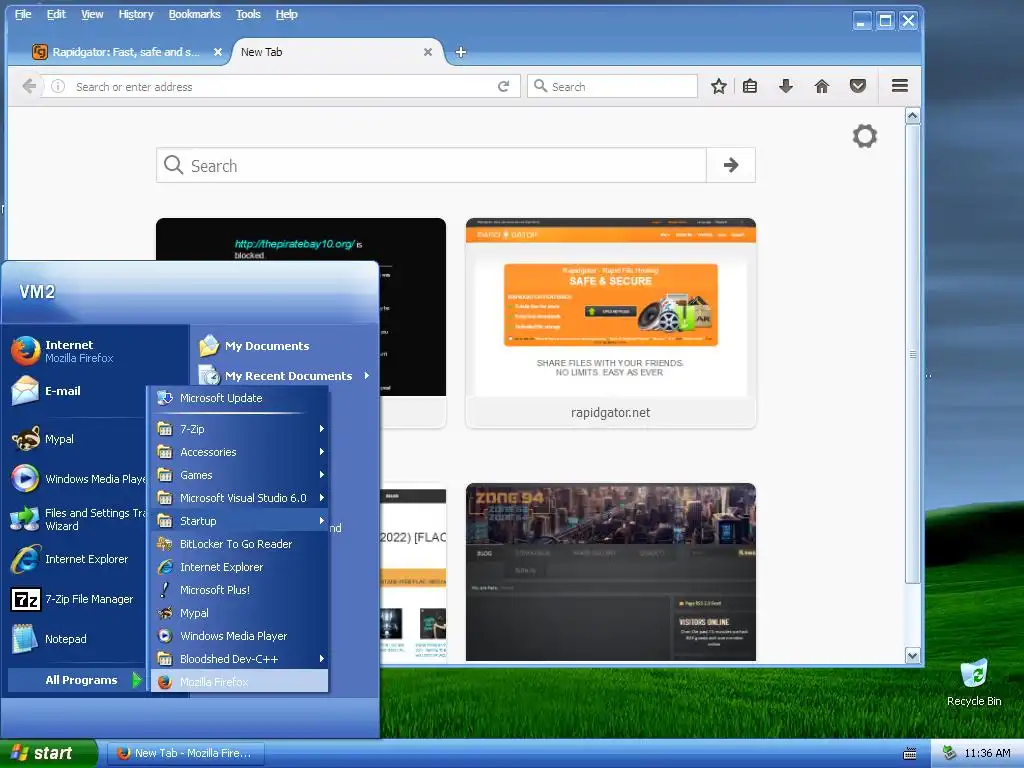Click the new tab page Search field
This screenshot has width=1024, height=768.
431,165
